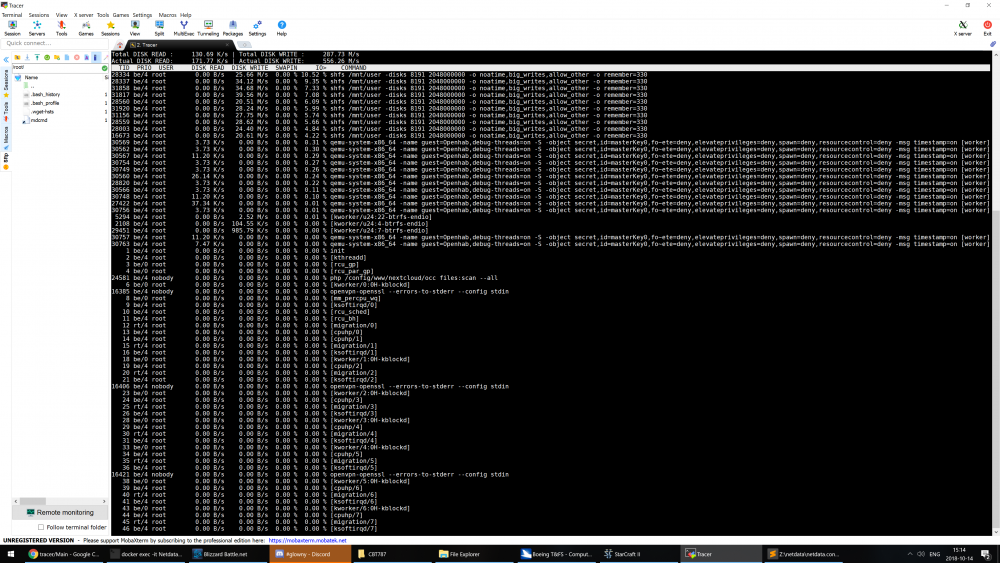Click the green path confirm icon
The width and height of the screenshot is (1000, 563).
[105, 68]
